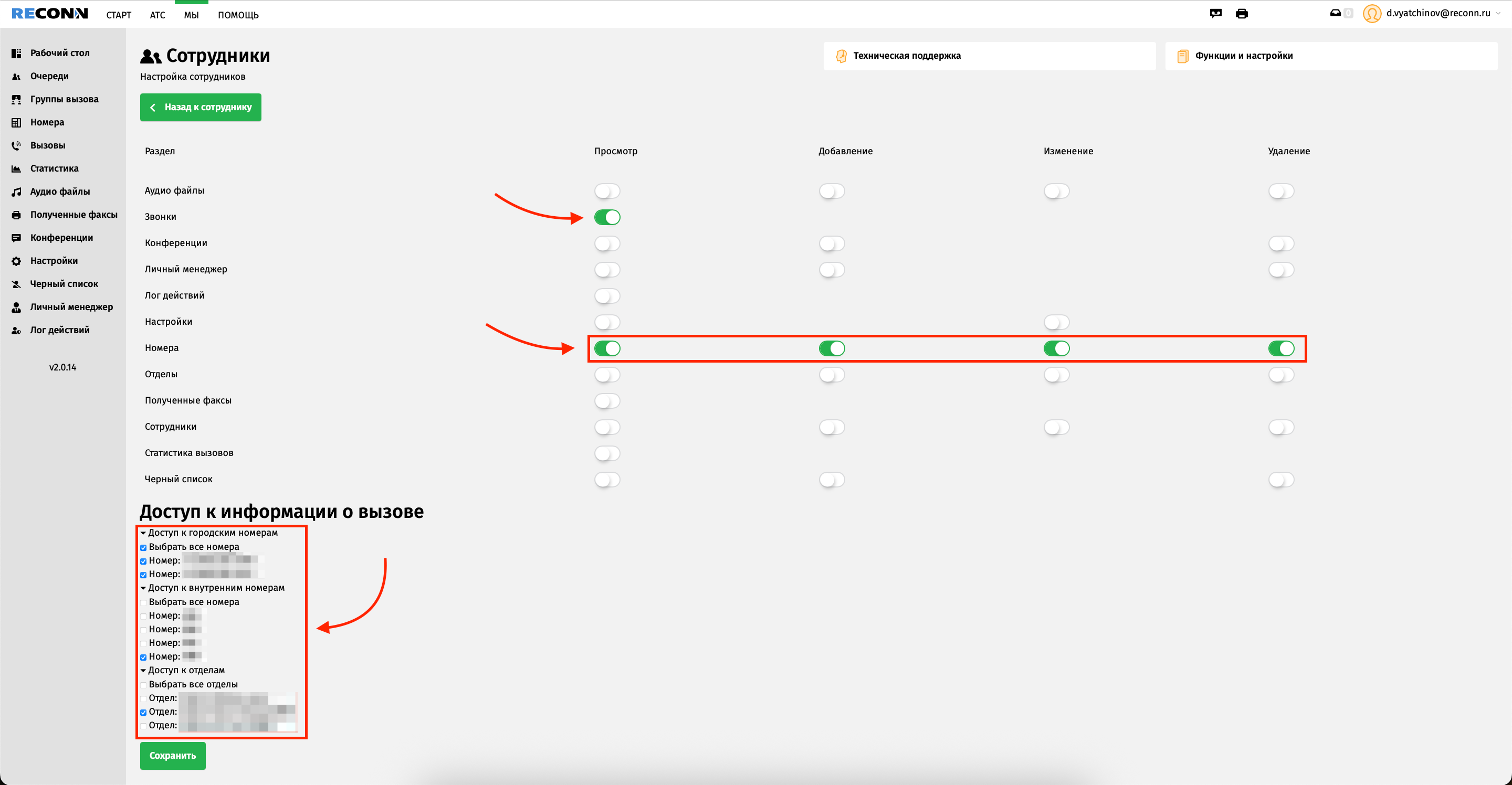Click the user avatar icon in header

click(1372, 14)
